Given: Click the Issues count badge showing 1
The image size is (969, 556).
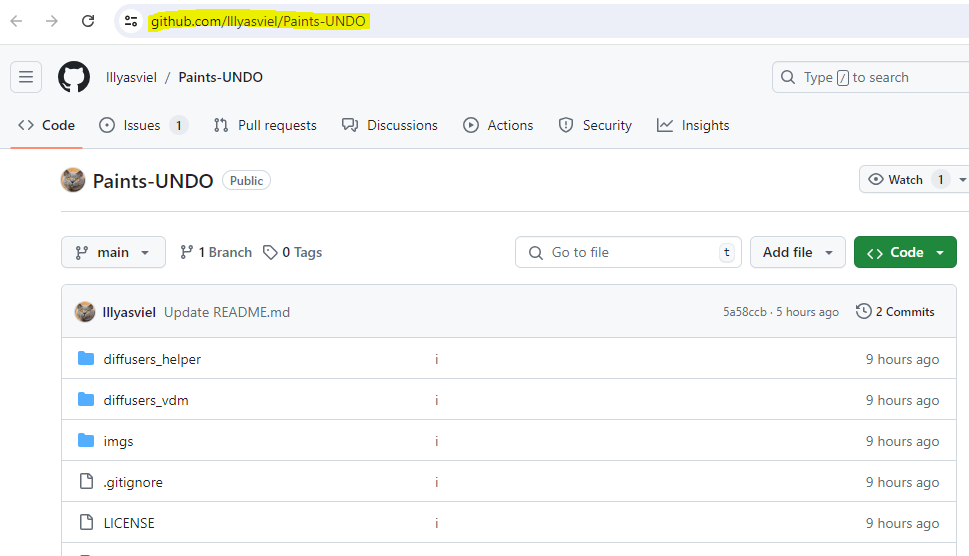Looking at the screenshot, I should (179, 125).
